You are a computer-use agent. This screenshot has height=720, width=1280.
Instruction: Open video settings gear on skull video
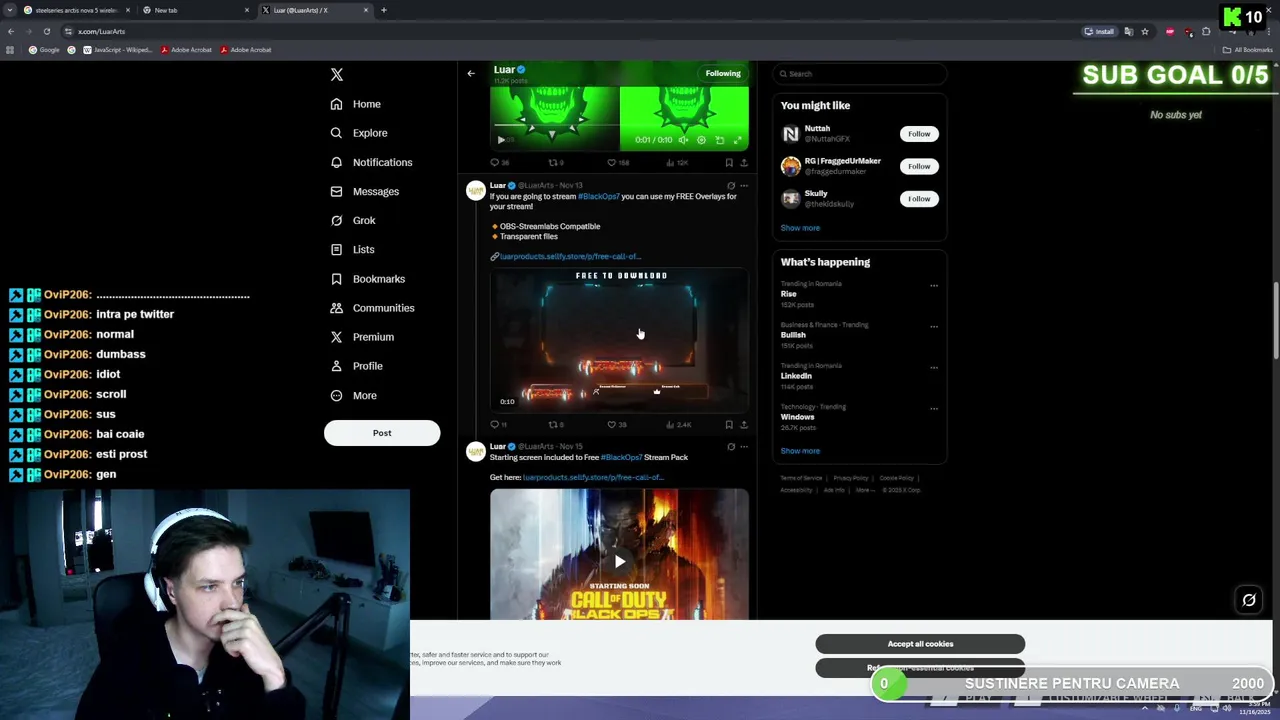click(701, 140)
